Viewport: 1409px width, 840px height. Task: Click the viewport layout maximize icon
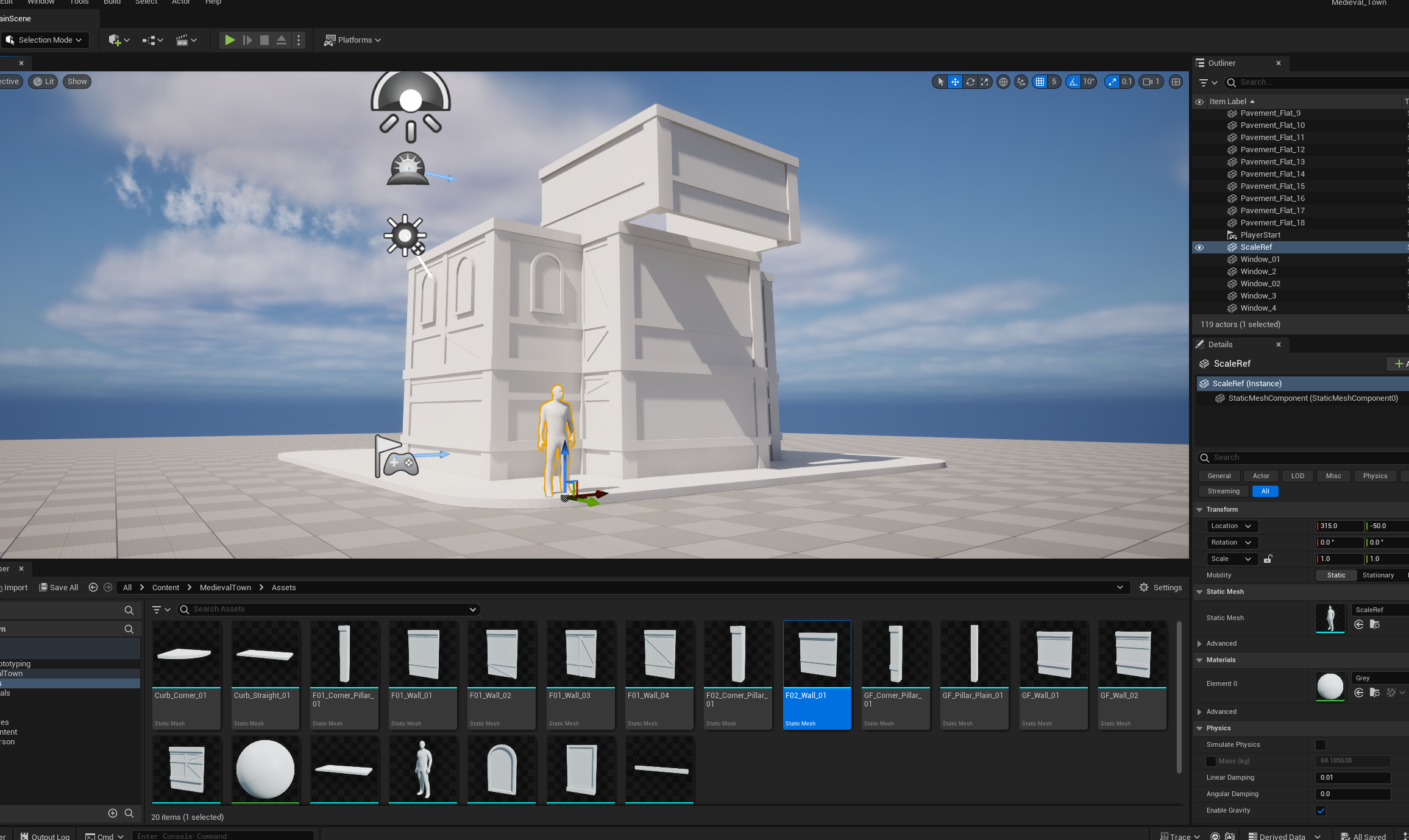1176,82
